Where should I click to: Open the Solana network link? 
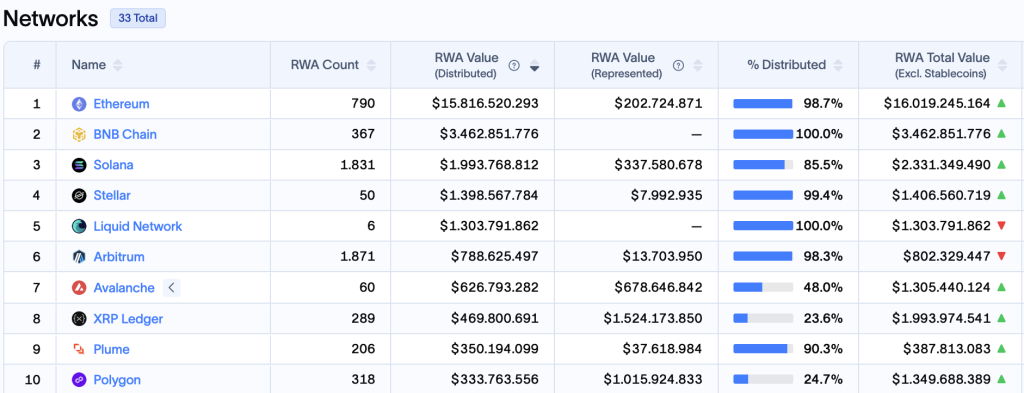(114, 165)
